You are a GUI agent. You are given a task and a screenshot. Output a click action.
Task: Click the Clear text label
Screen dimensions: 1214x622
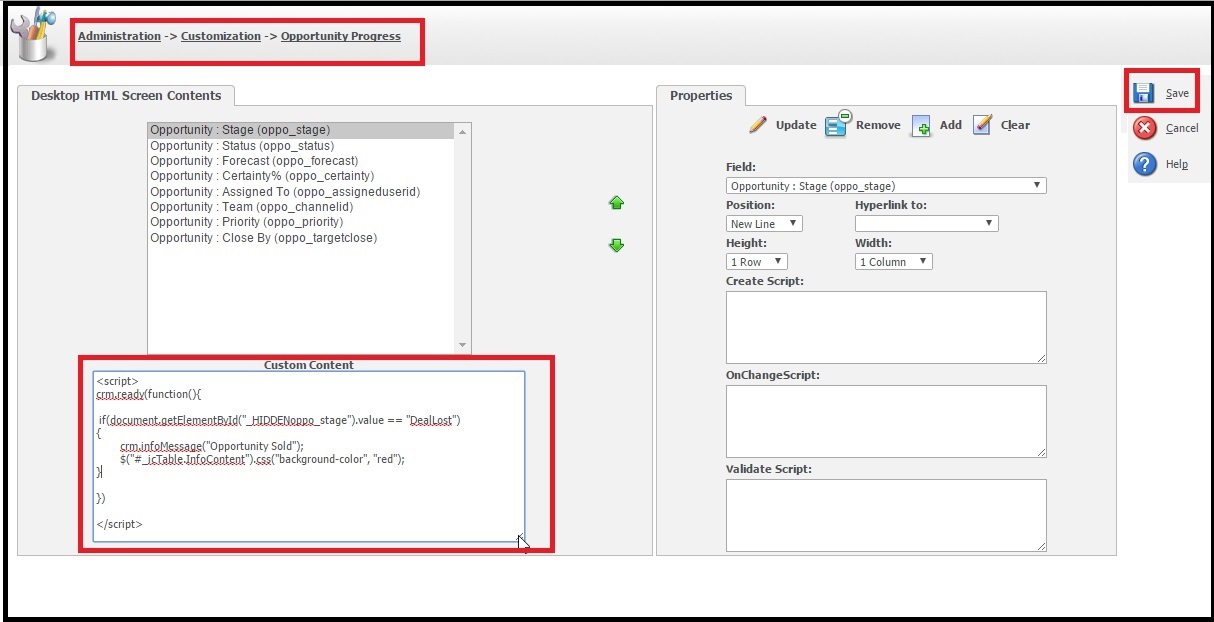click(x=1015, y=125)
